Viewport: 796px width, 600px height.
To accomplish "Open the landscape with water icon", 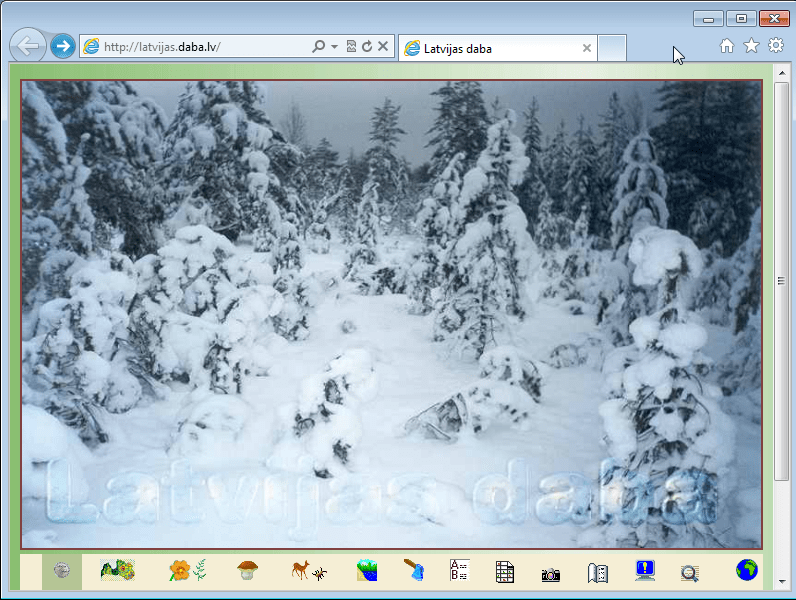I will (x=367, y=570).
